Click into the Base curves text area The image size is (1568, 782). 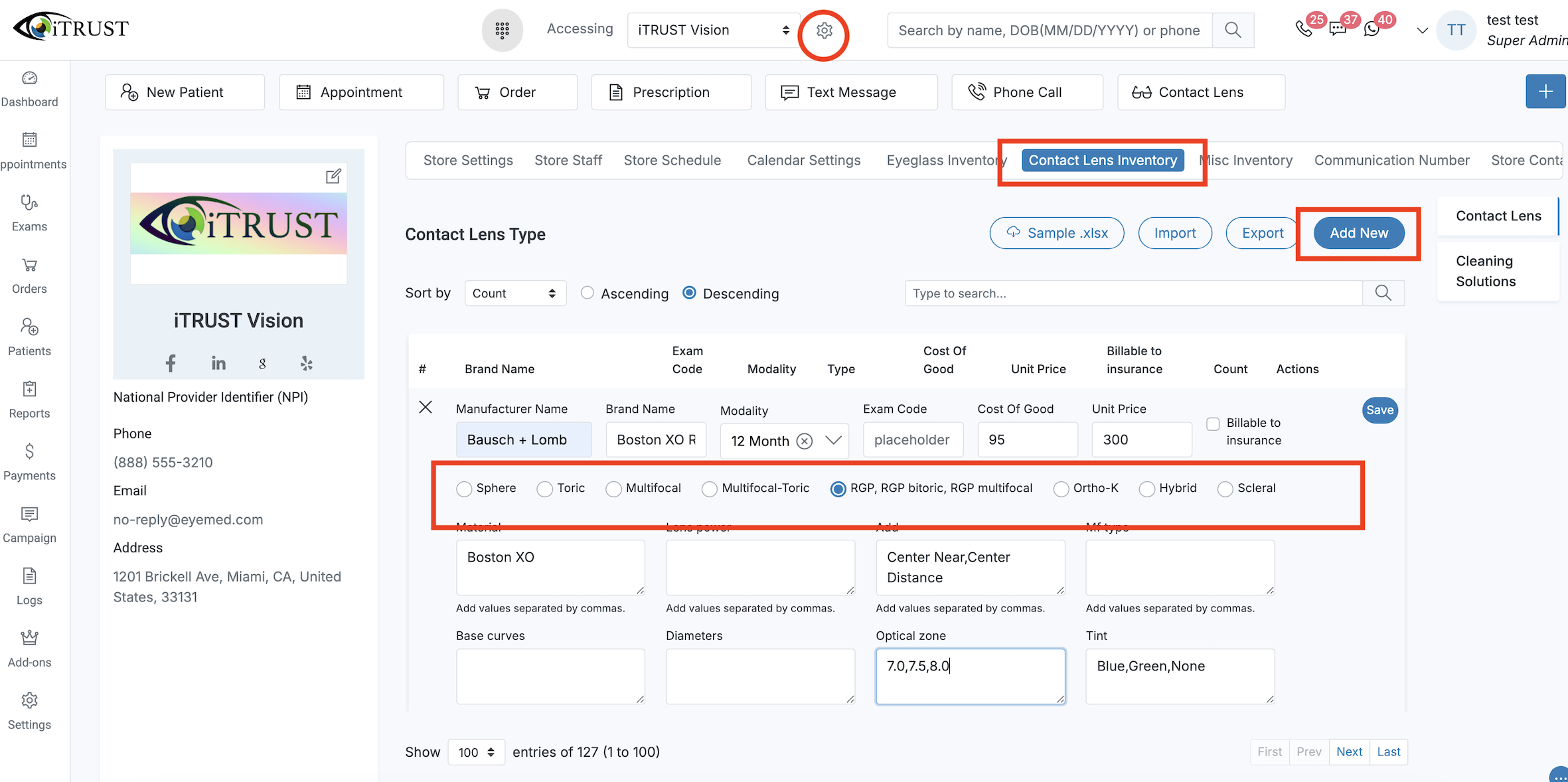[550, 676]
